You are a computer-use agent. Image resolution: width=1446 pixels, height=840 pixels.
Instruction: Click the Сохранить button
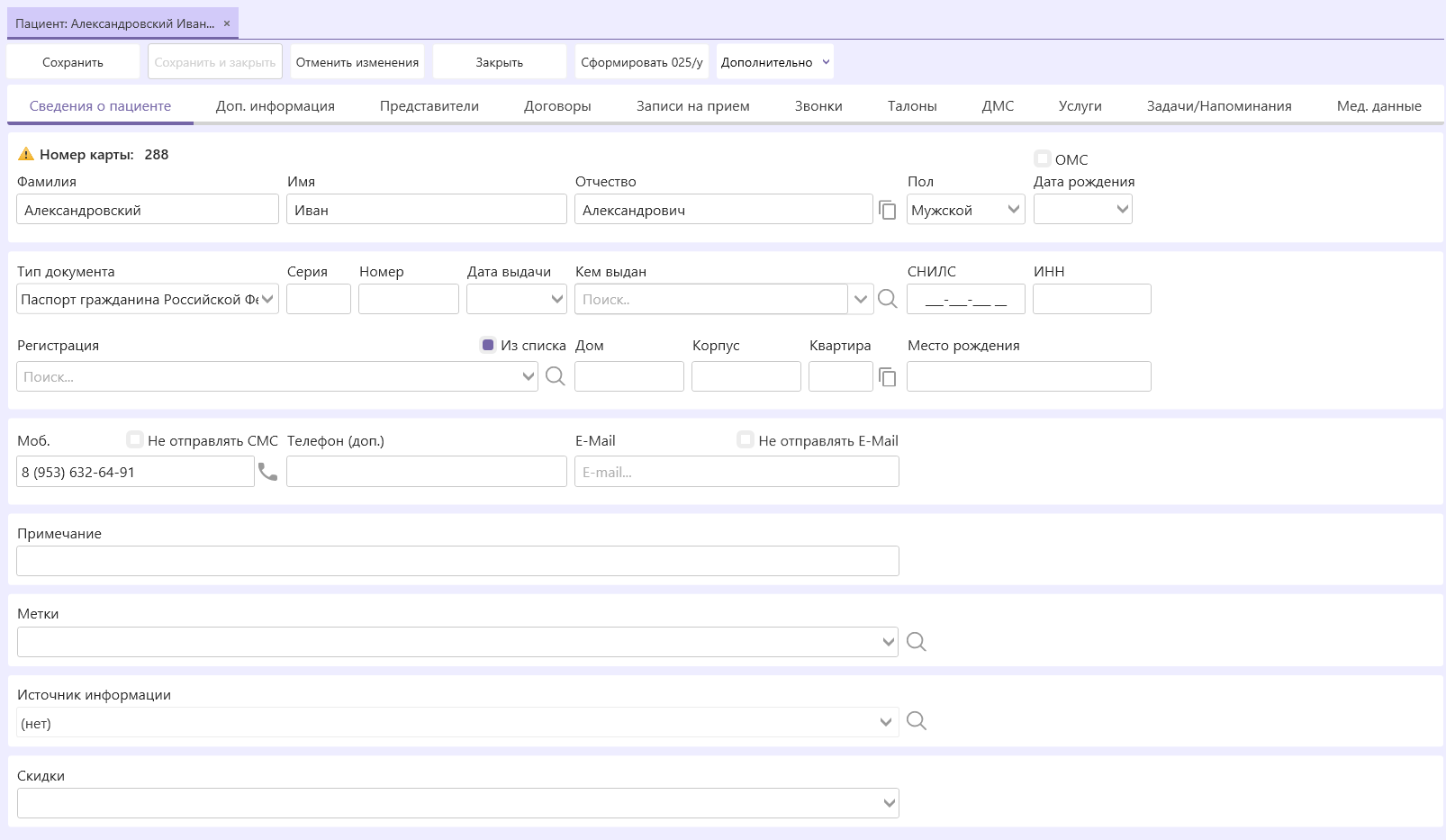[x=73, y=62]
